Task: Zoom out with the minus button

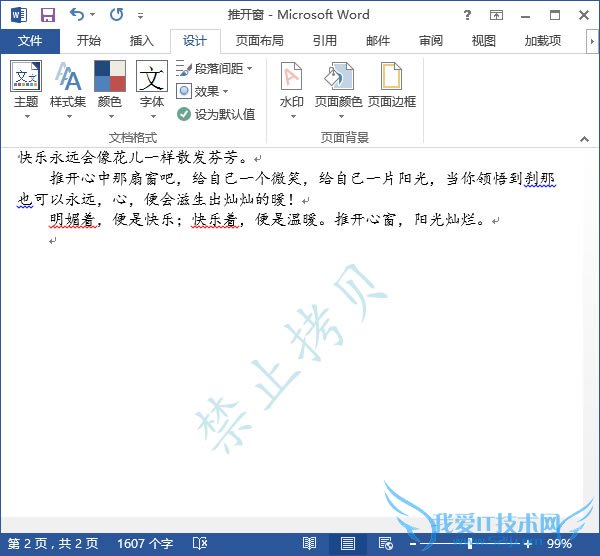Action: tap(413, 543)
